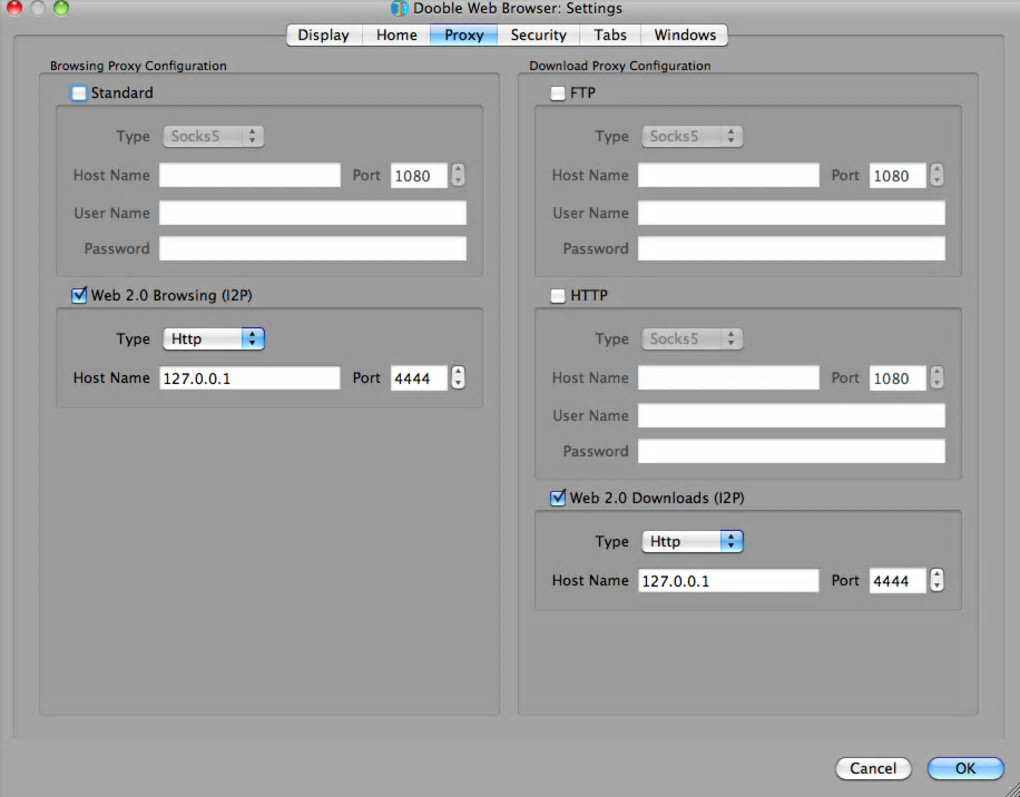Open FTP proxy Type dropdown
This screenshot has height=797, width=1020.
pos(692,137)
